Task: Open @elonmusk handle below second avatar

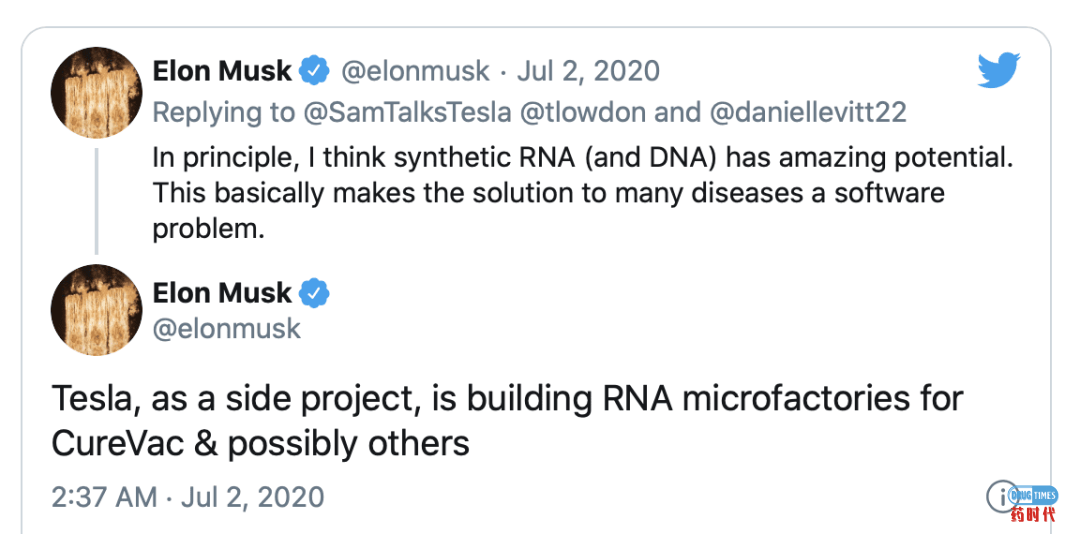Action: [x=227, y=329]
